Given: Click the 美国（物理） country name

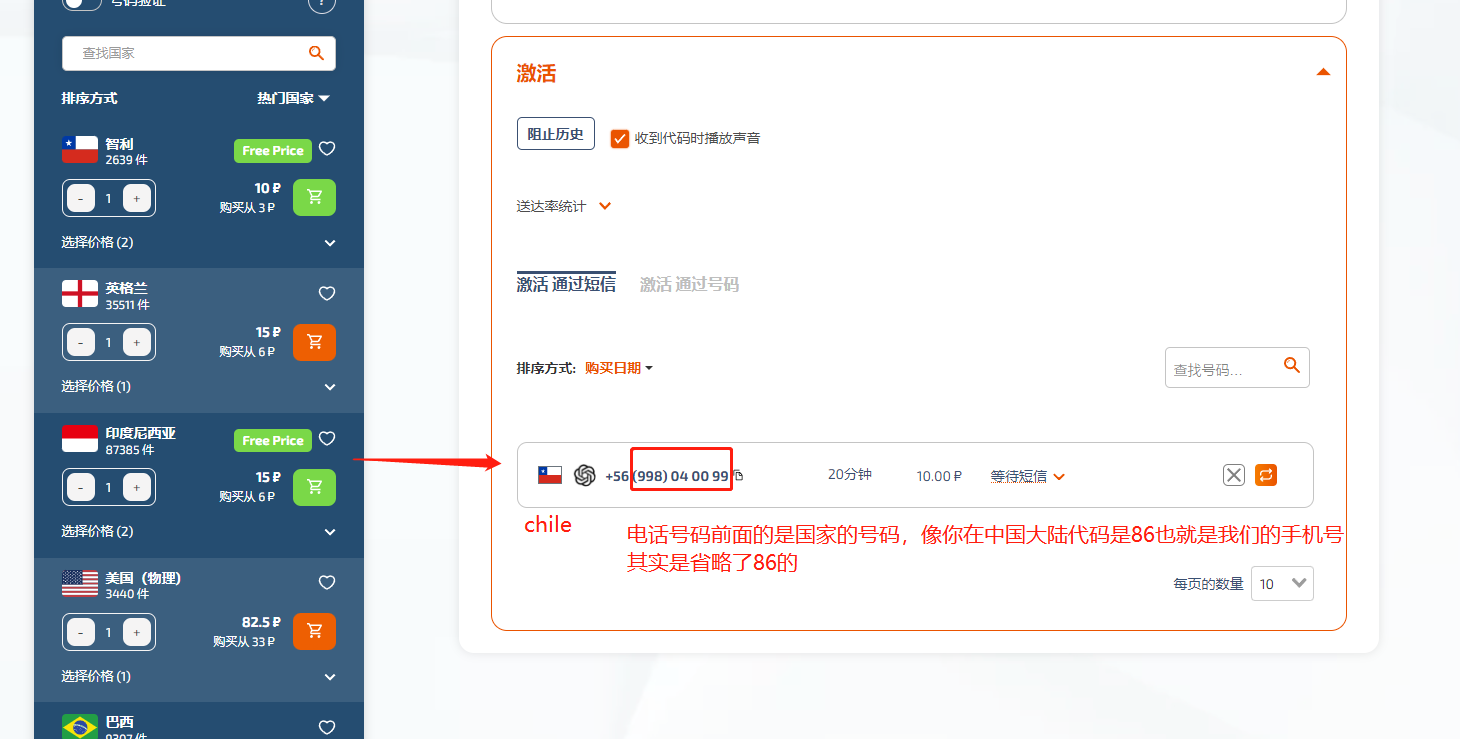Looking at the screenshot, I should pos(143,578).
